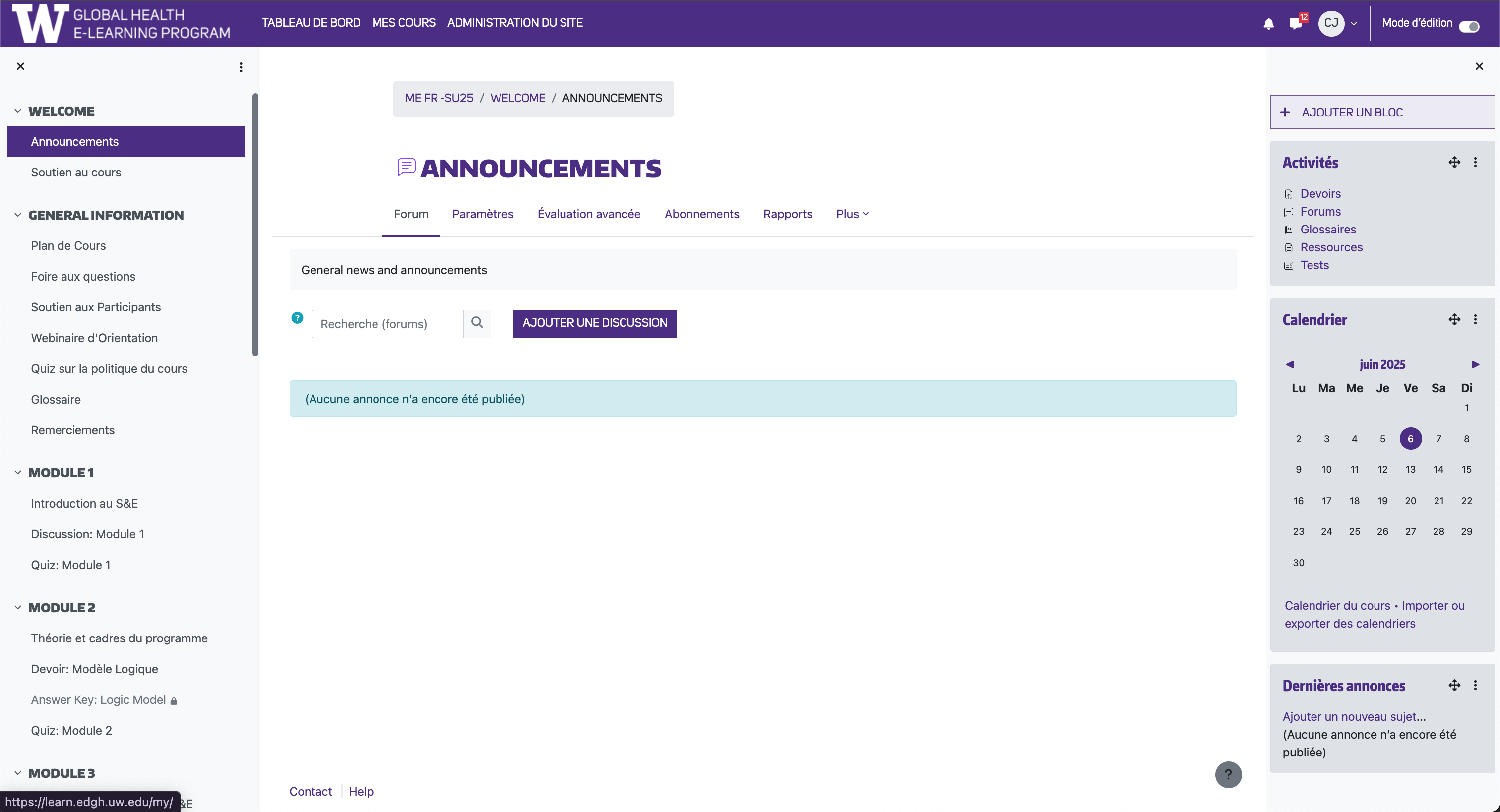Viewport: 1500px width, 812px height.
Task: Select June 6 in the calendar
Action: click(1410, 439)
